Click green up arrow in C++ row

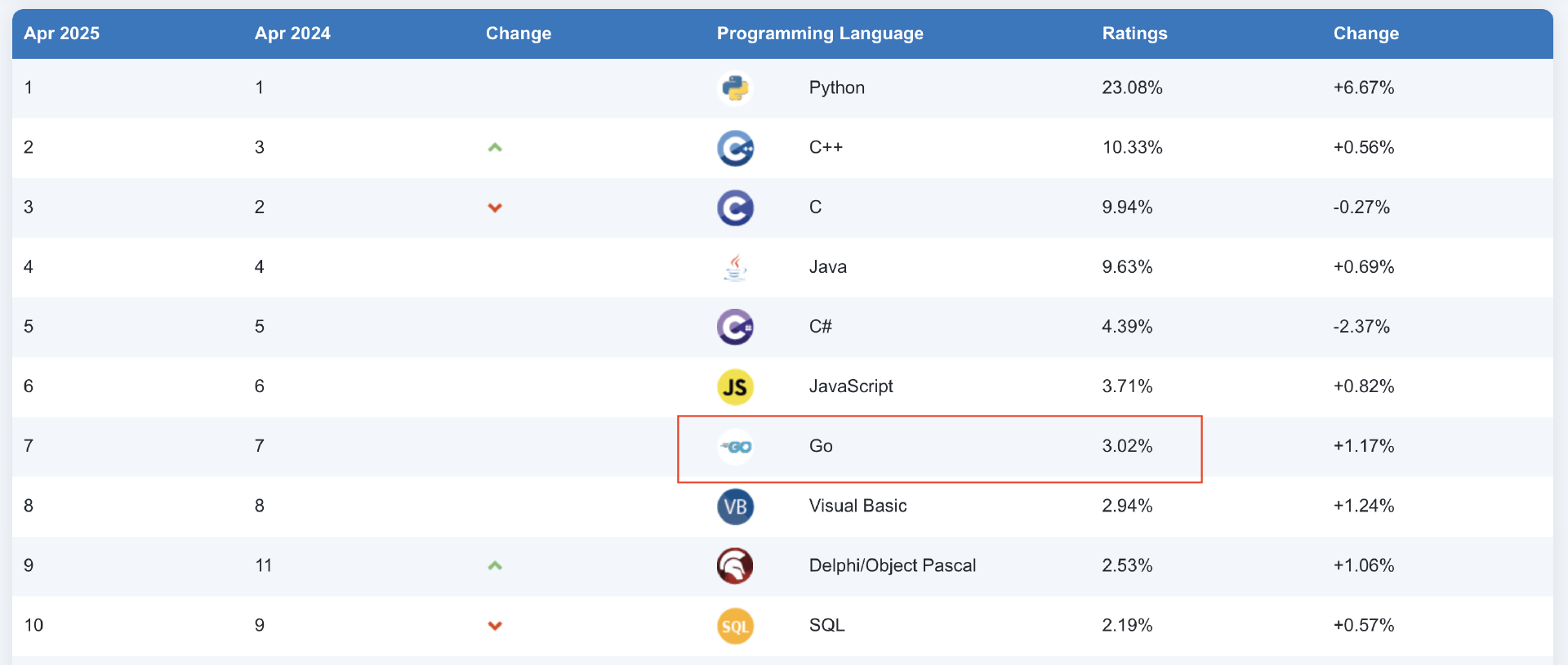click(495, 148)
